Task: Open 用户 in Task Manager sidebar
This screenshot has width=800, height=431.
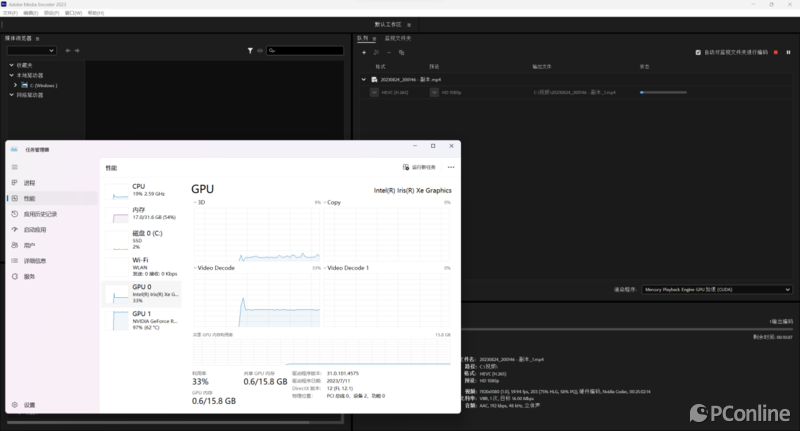Action: [52, 245]
